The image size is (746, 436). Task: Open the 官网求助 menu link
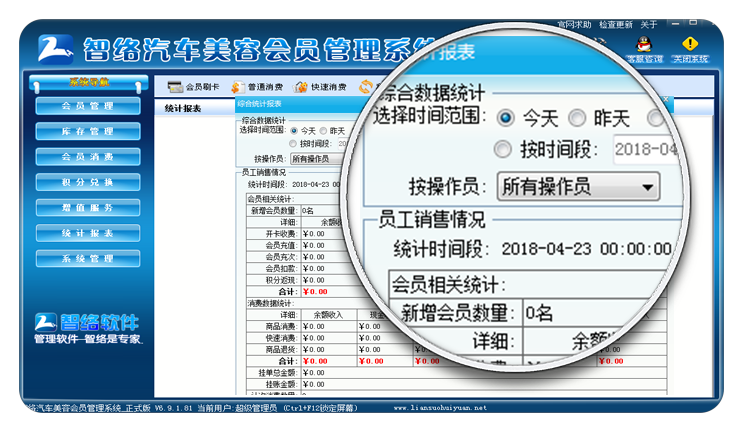pyautogui.click(x=574, y=24)
